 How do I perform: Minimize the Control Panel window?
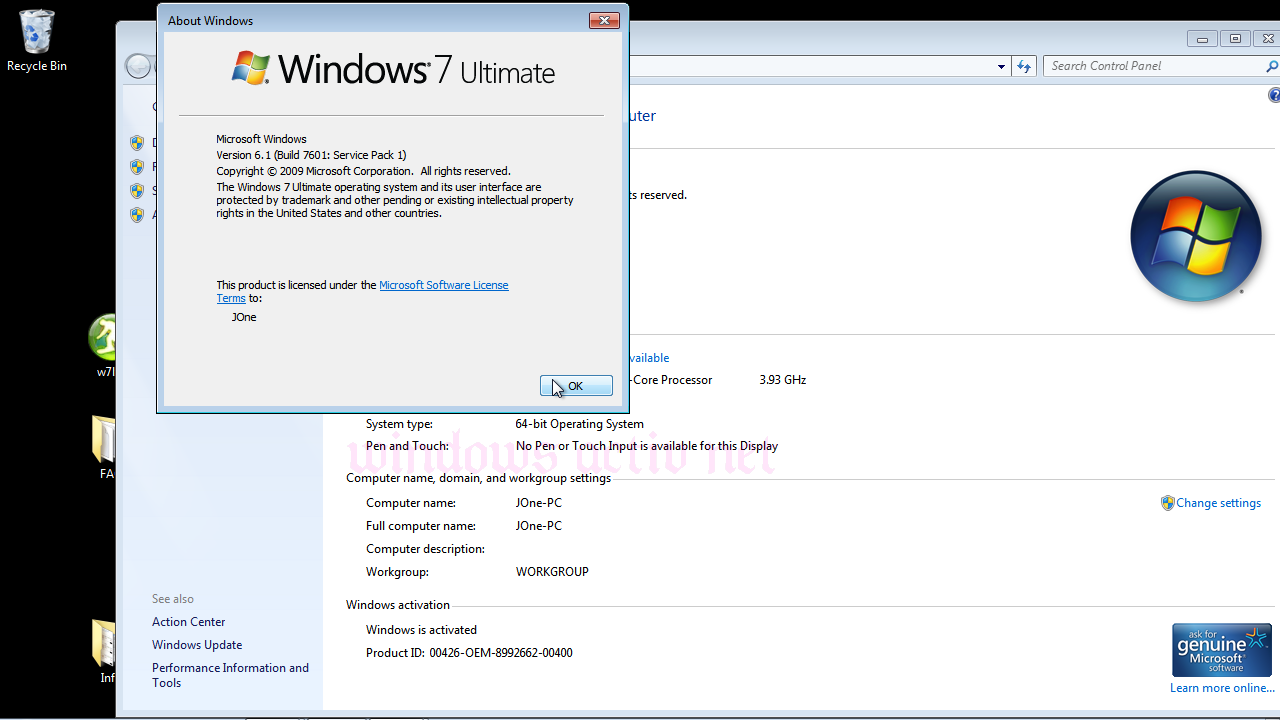click(1202, 38)
